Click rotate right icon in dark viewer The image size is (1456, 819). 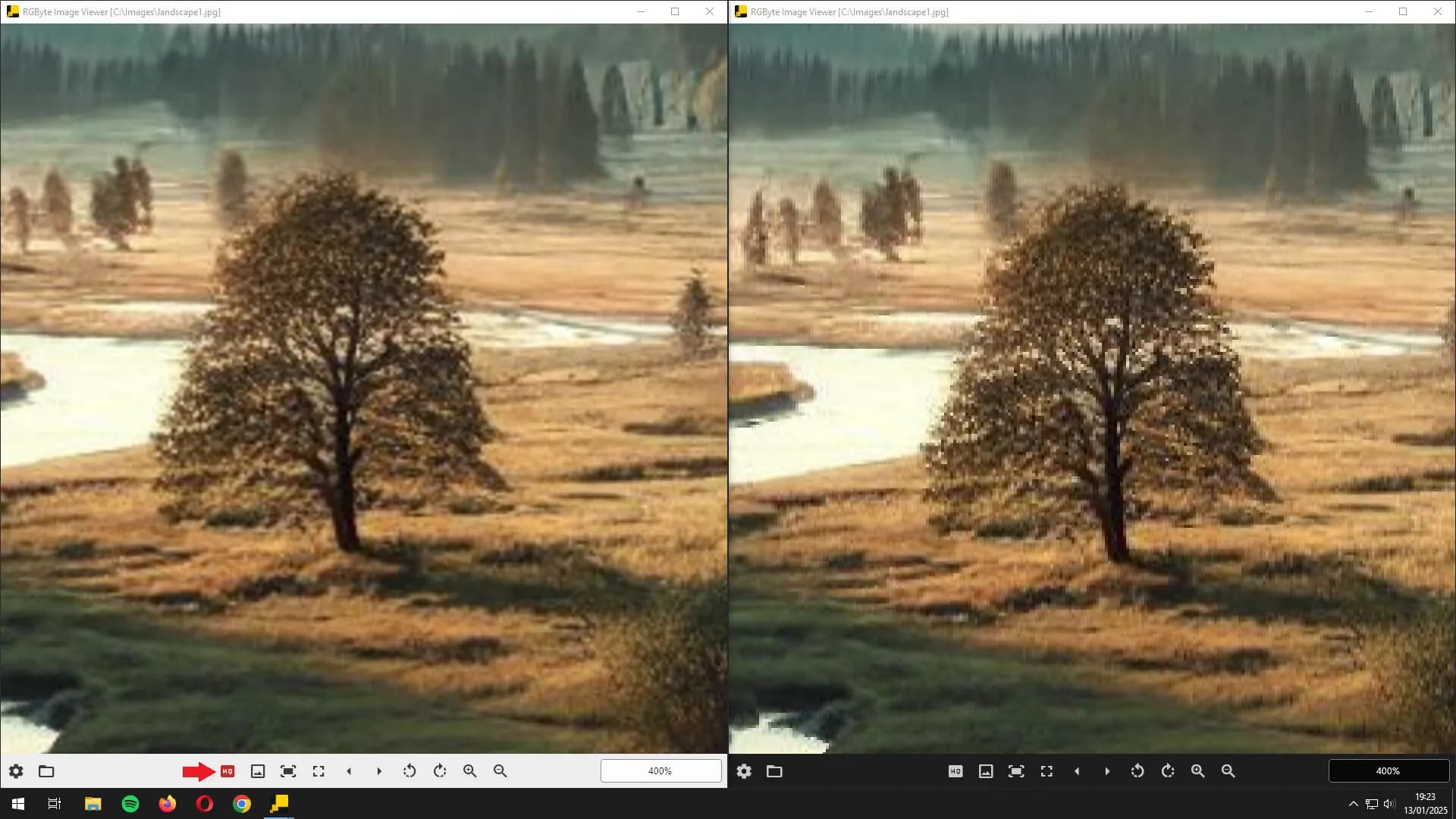(1168, 771)
